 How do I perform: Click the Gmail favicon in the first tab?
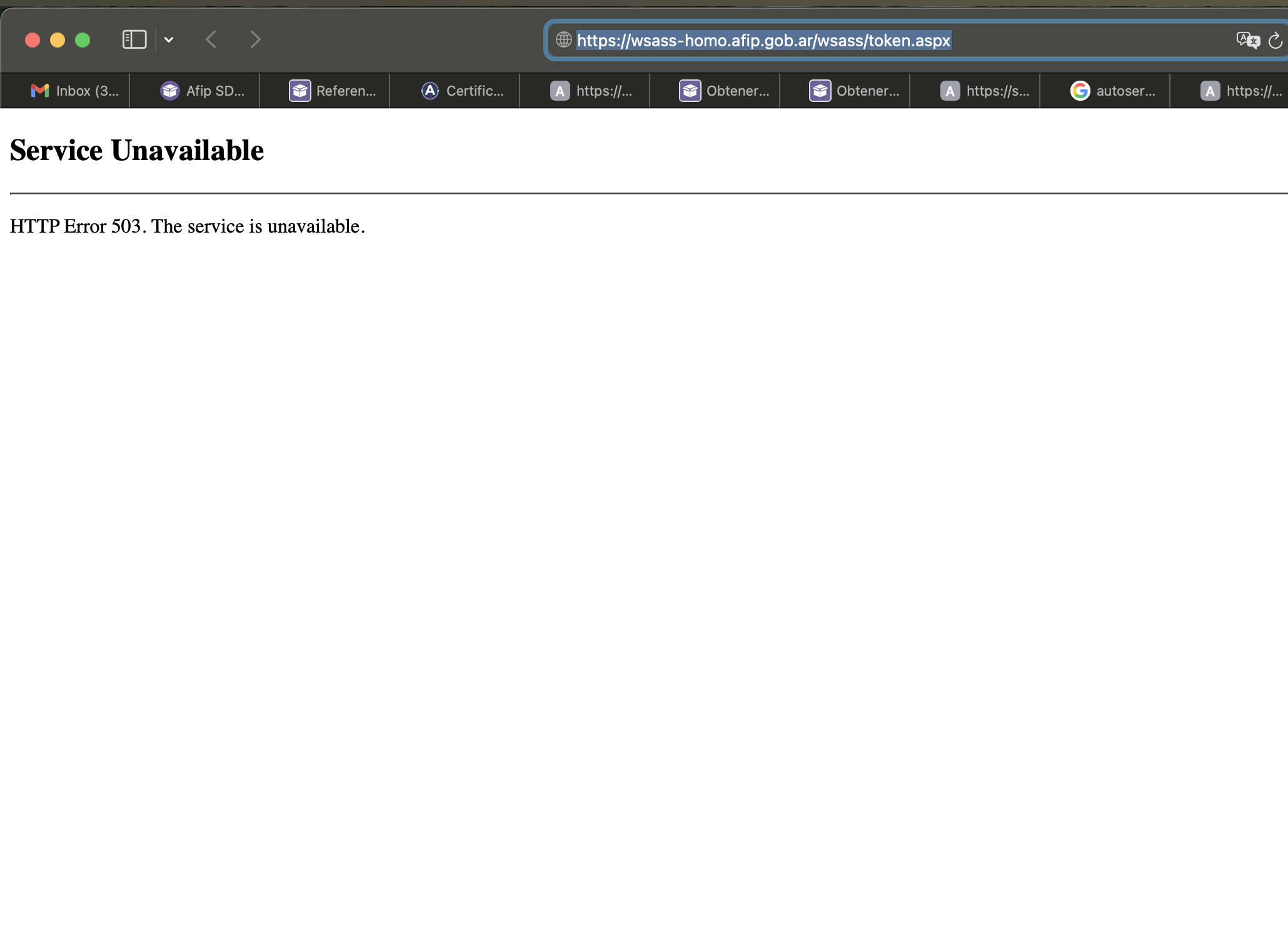pyautogui.click(x=40, y=91)
